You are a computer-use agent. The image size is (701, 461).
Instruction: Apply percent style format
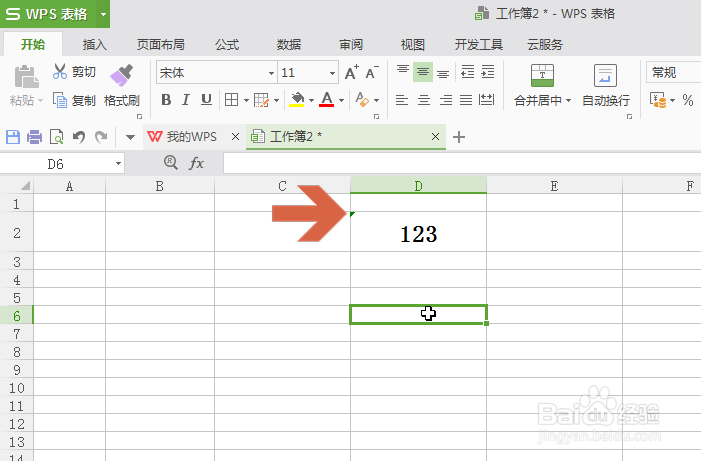tap(688, 100)
